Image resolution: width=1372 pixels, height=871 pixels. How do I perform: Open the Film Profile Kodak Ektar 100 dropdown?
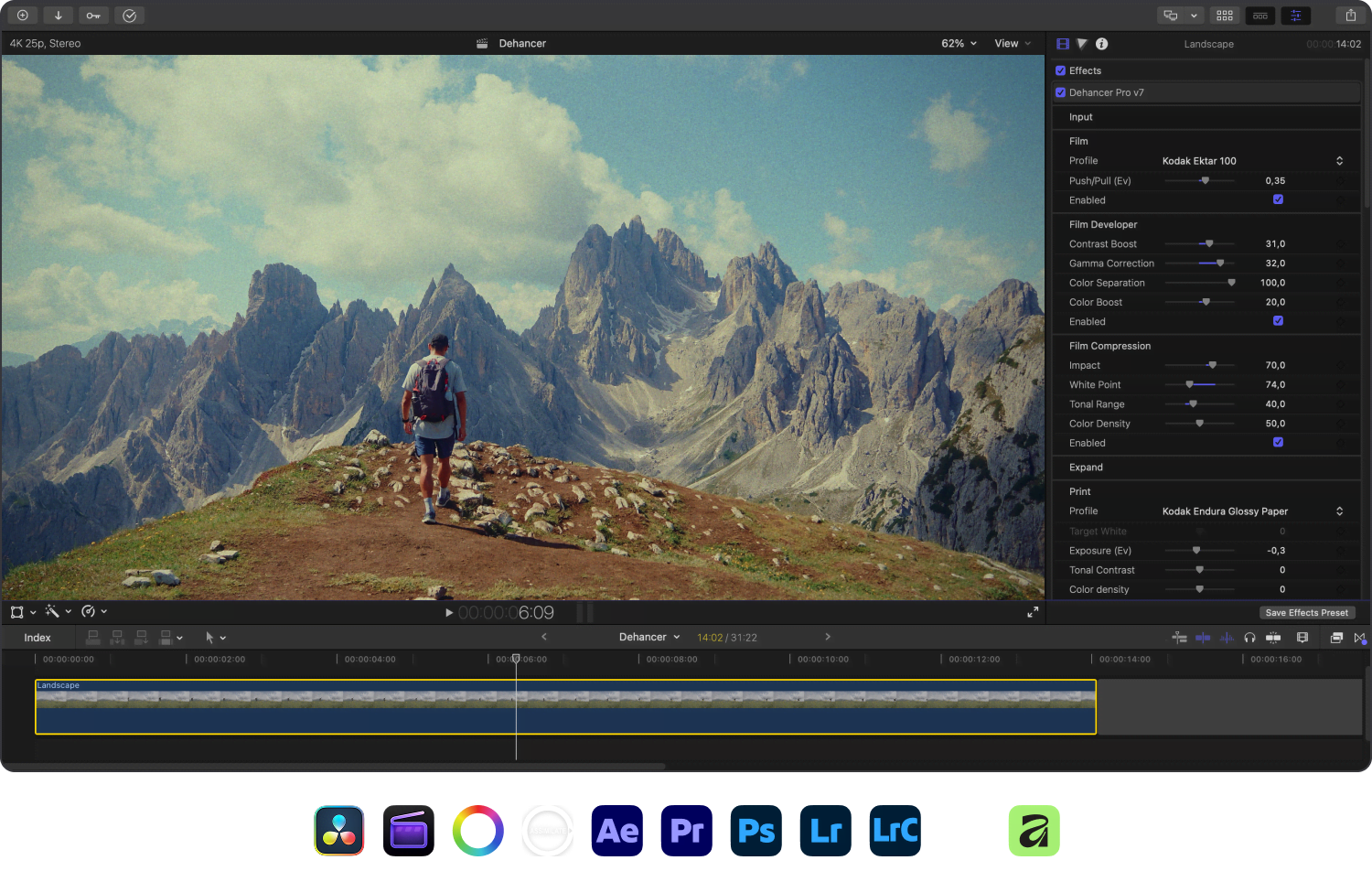point(1253,161)
